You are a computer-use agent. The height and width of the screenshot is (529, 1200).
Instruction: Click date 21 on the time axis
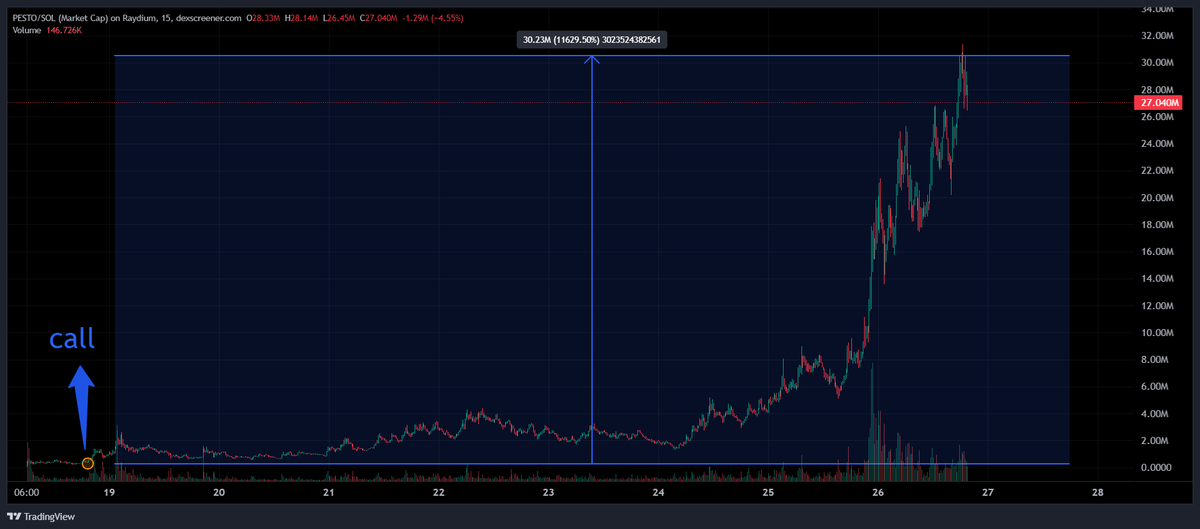pos(329,492)
